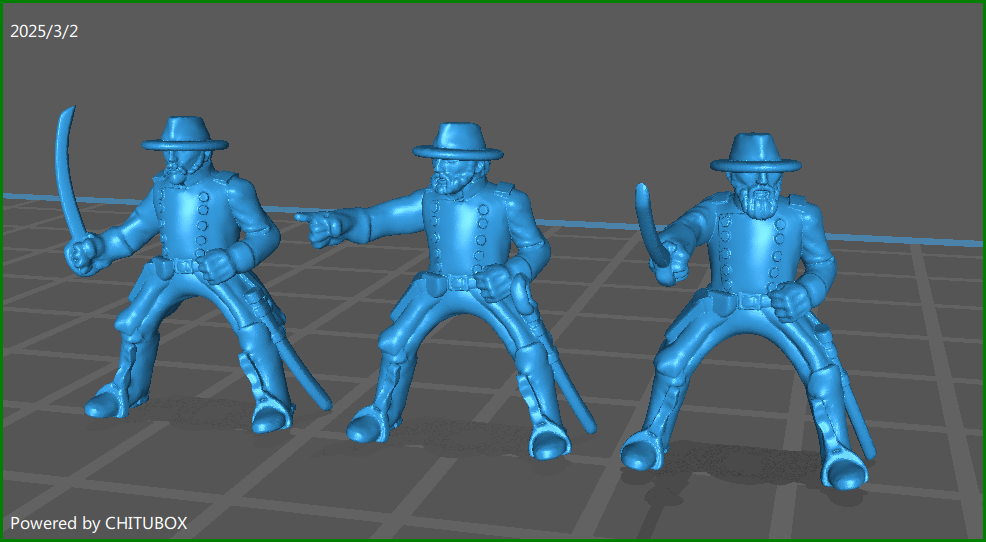This screenshot has height=542, width=986.
Task: Click the 2025/3/2 date label
Action: point(44,31)
